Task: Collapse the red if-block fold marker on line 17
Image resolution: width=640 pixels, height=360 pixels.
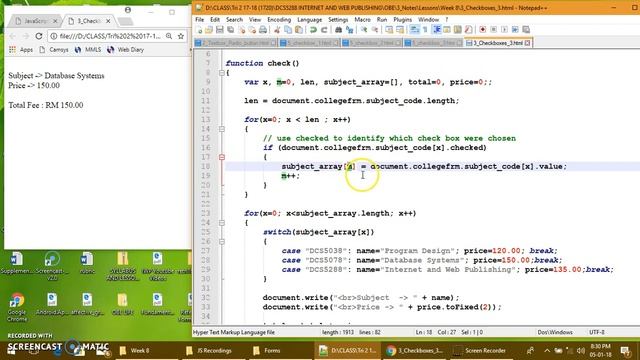Action: tap(222, 157)
